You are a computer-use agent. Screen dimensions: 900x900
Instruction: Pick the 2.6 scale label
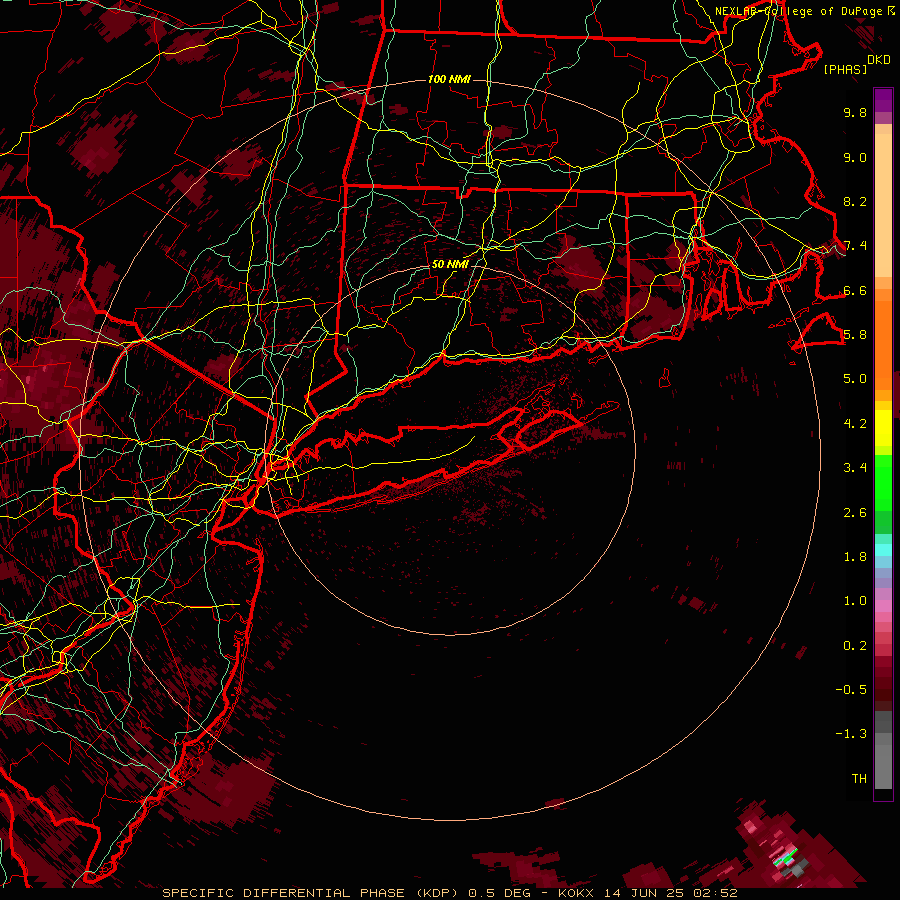pos(855,513)
